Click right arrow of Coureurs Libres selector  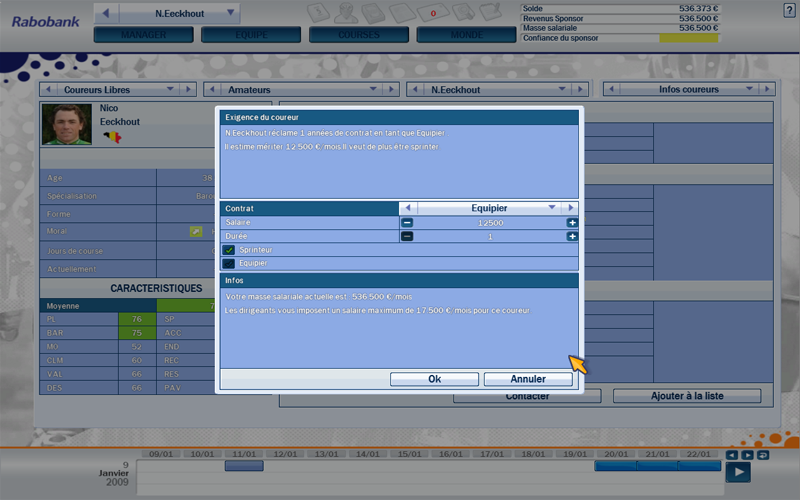coord(188,89)
